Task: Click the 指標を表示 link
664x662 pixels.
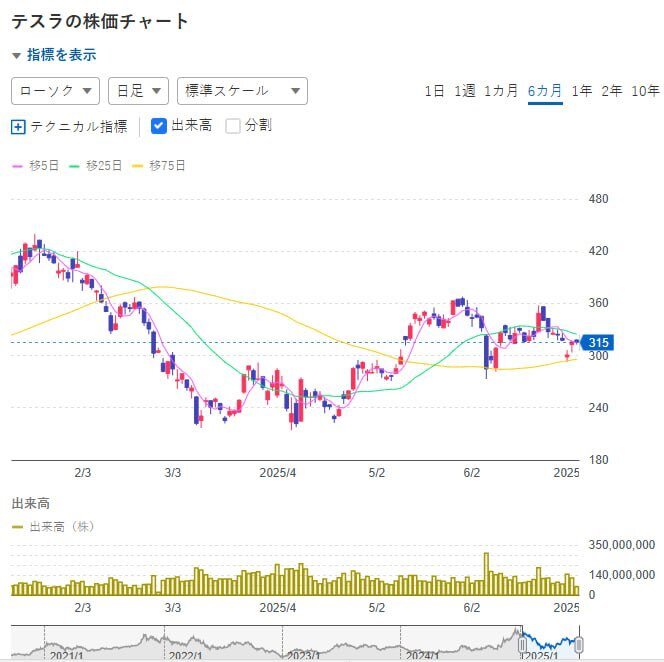Action: pos(62,56)
